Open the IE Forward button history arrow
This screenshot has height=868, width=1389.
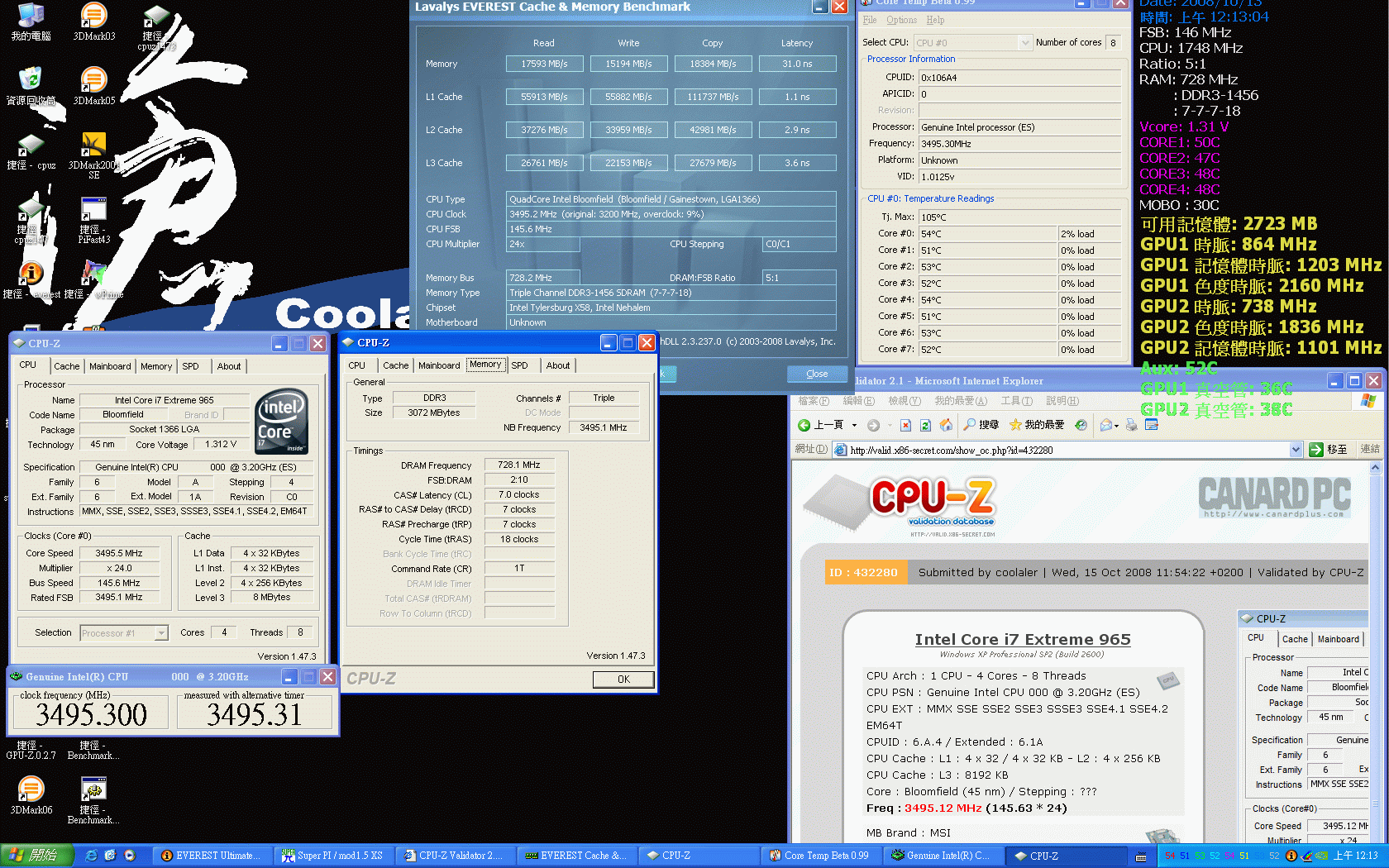(x=889, y=425)
